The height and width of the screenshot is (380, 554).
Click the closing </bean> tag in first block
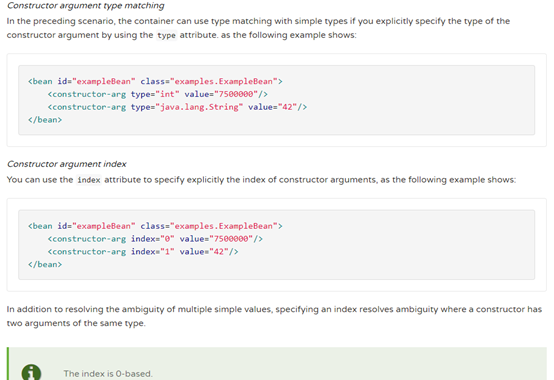(x=45, y=120)
